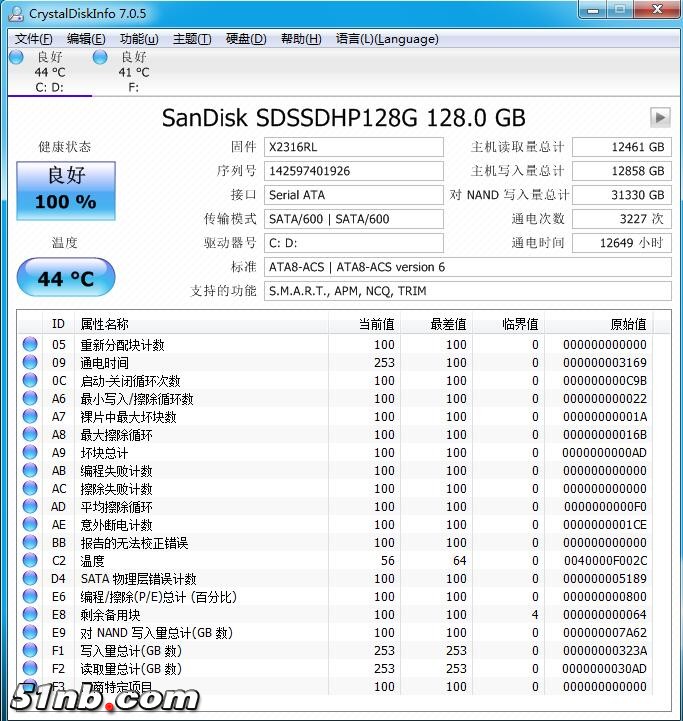Click status orb of row E6 编程/擦除(P/E)总计

click(30, 596)
